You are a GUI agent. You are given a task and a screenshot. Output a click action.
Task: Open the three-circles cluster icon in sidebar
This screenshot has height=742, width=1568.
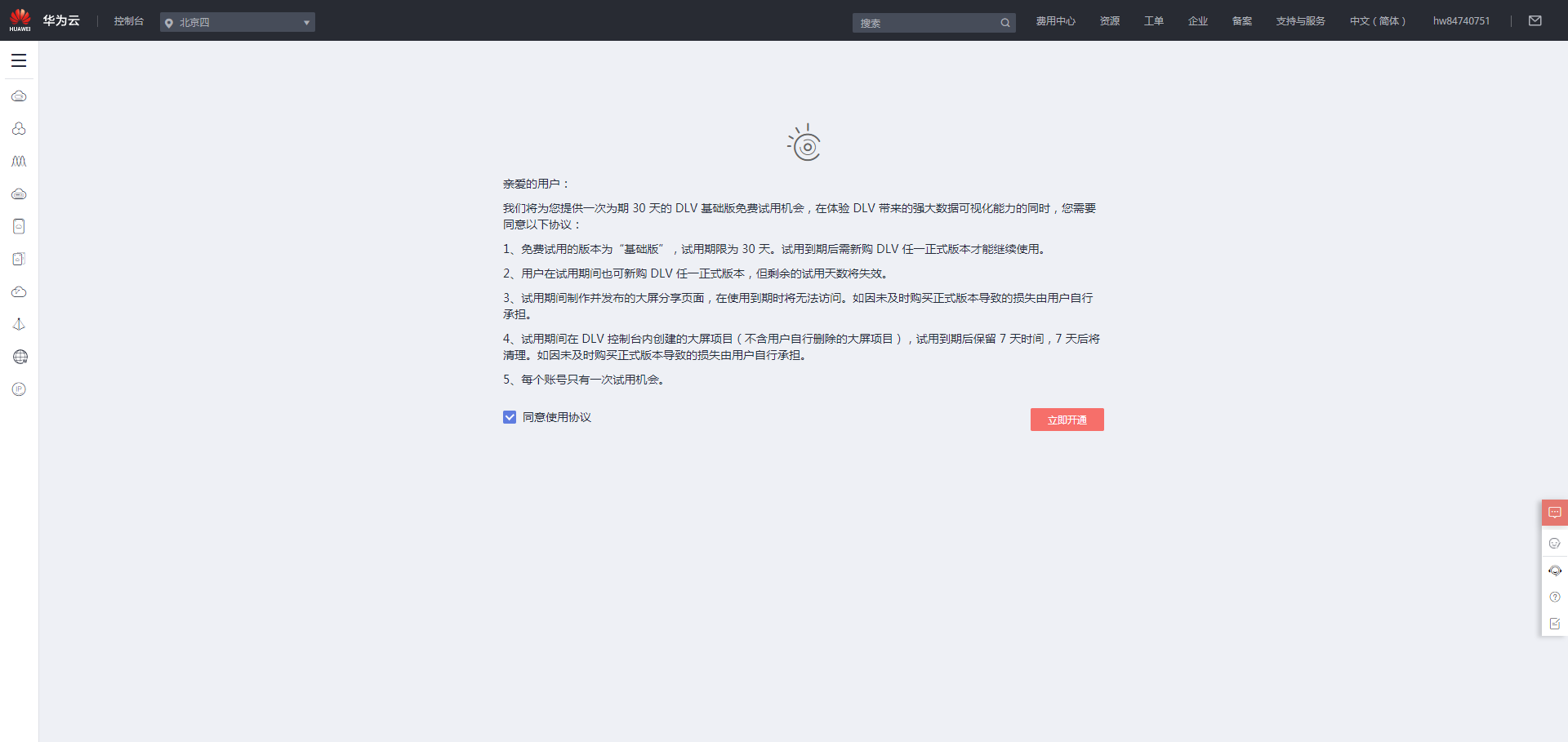click(x=19, y=129)
